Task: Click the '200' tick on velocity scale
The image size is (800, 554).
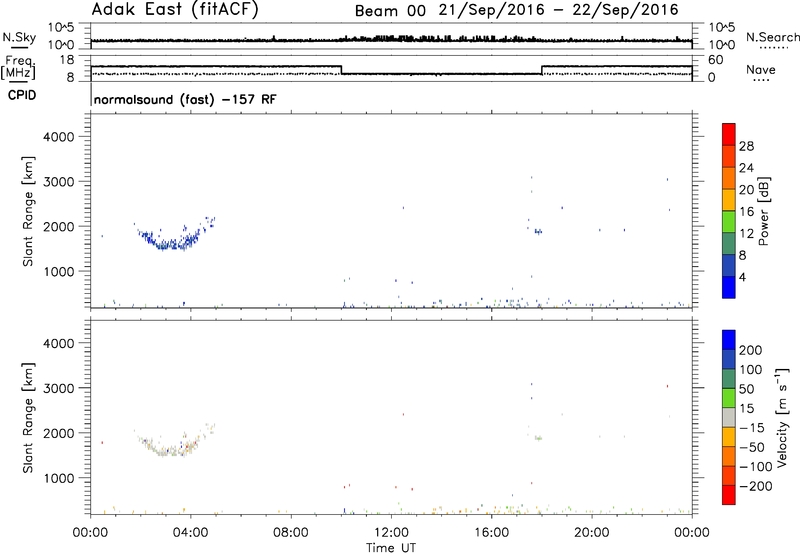Action: (751, 350)
